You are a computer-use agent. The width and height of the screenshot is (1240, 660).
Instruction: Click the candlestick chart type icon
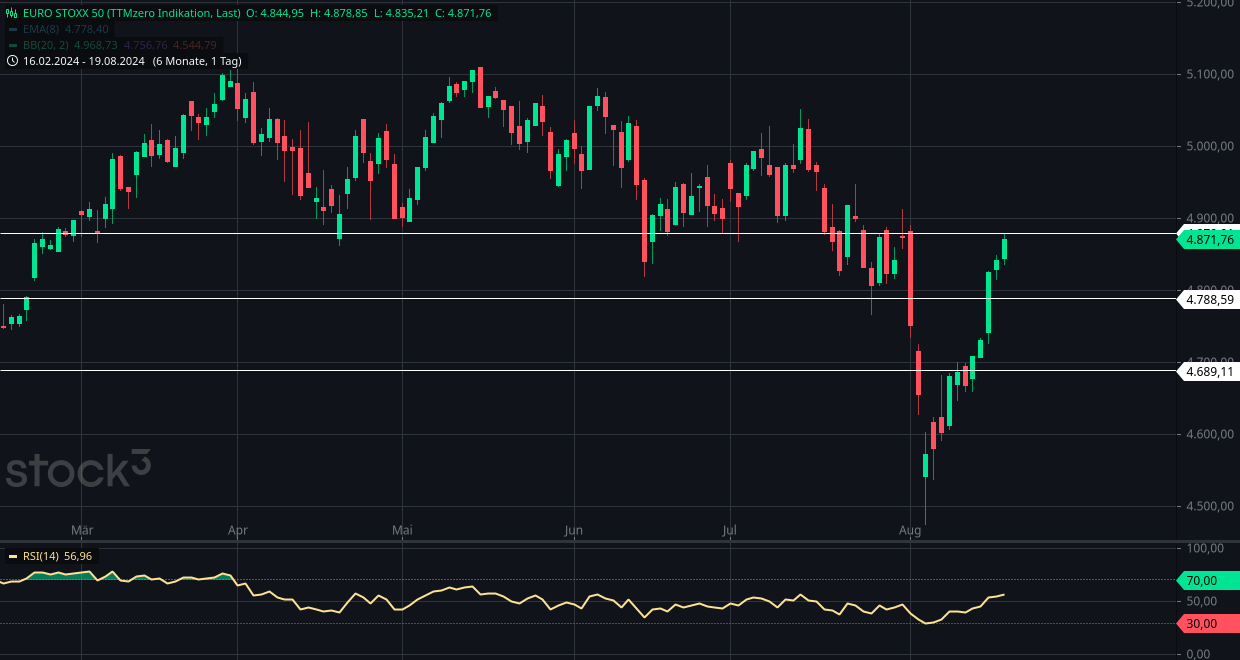[10, 14]
